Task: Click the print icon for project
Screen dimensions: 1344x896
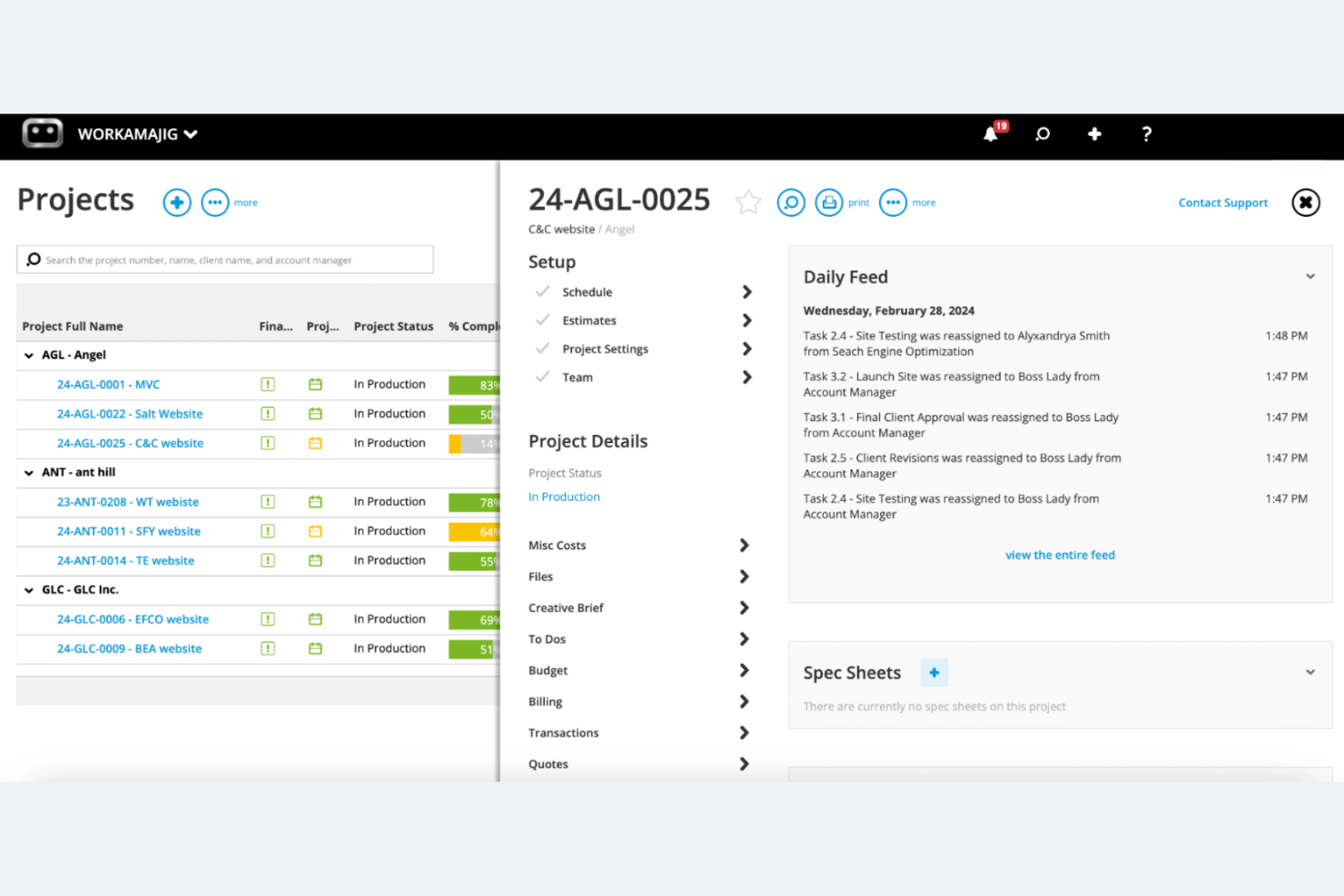Action: pos(829,202)
